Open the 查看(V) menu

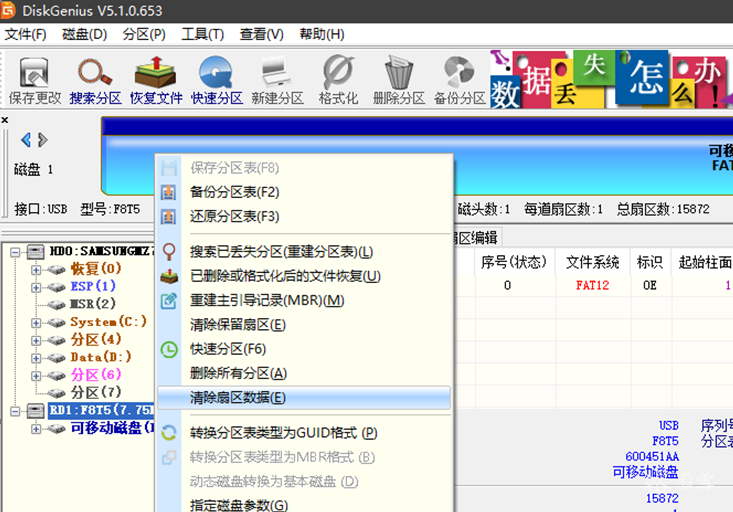pos(261,34)
